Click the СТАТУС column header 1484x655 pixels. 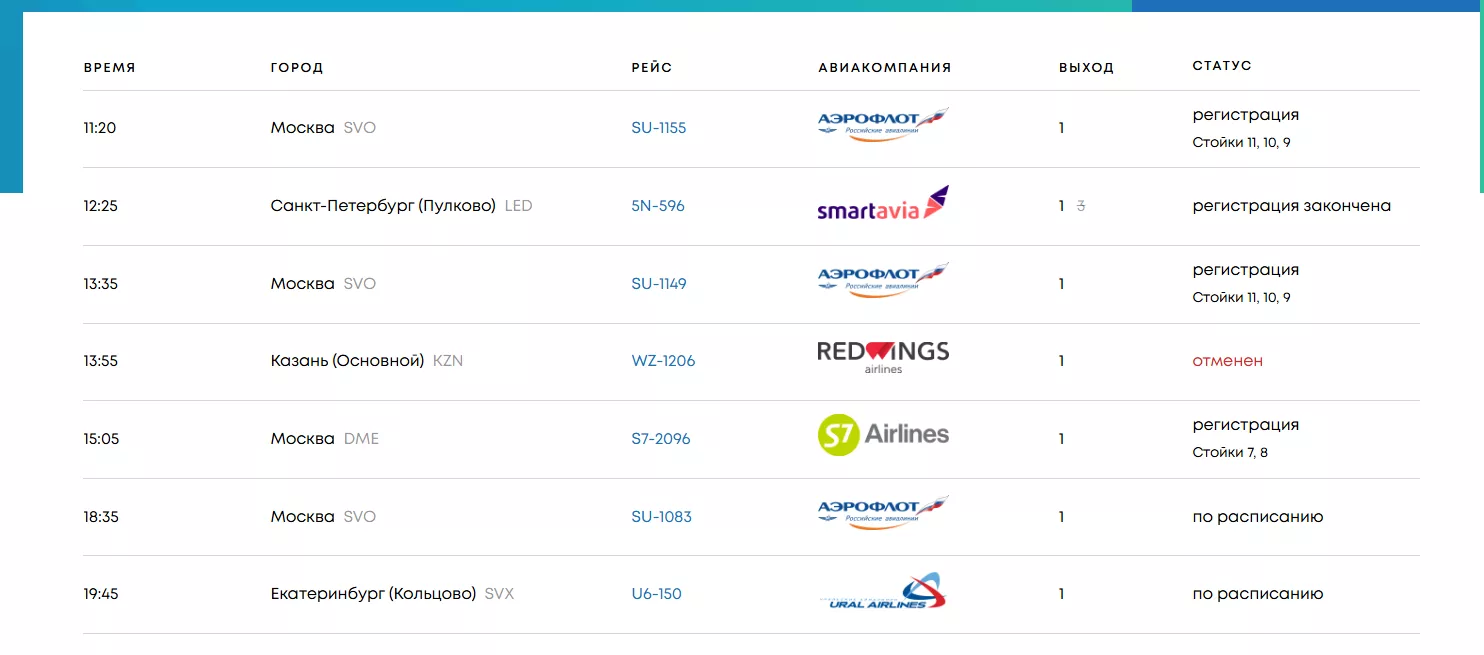(x=1222, y=66)
